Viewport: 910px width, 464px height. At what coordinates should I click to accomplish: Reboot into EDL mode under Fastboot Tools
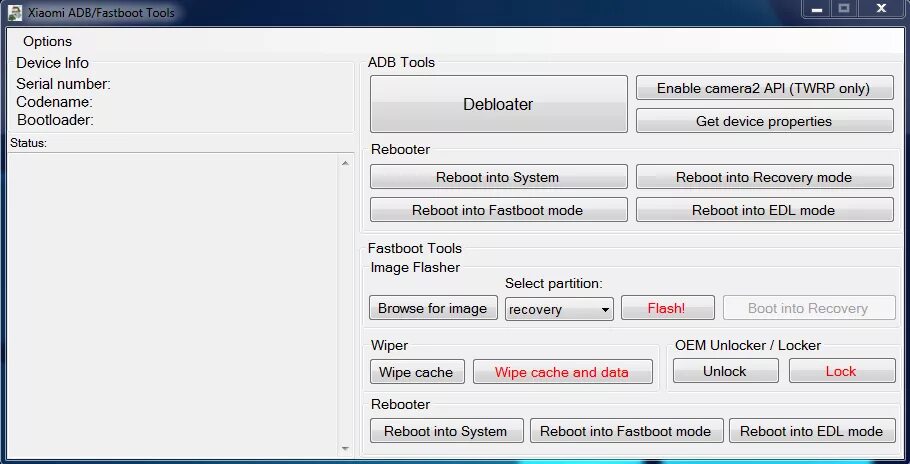[x=812, y=431]
